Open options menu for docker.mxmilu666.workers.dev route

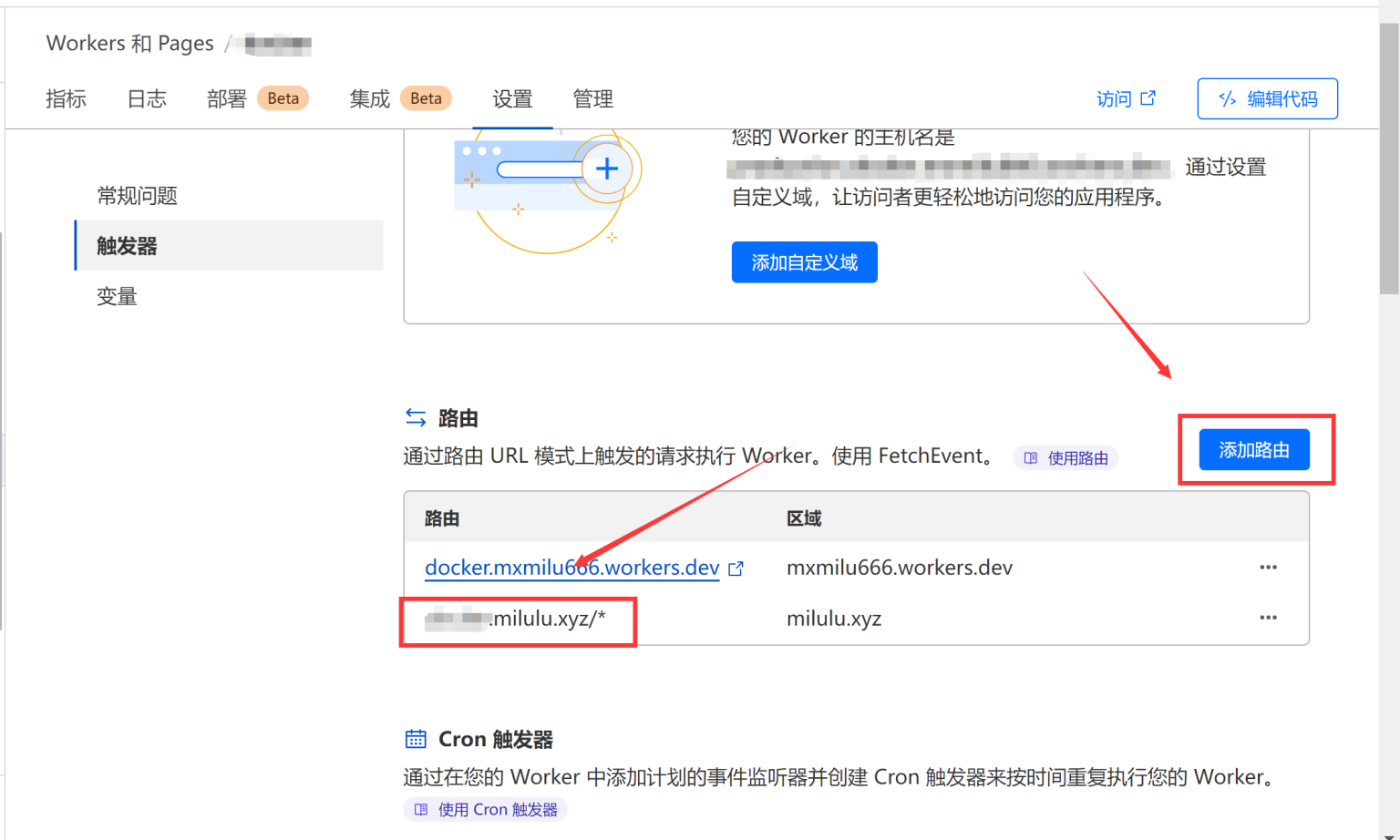(1268, 567)
